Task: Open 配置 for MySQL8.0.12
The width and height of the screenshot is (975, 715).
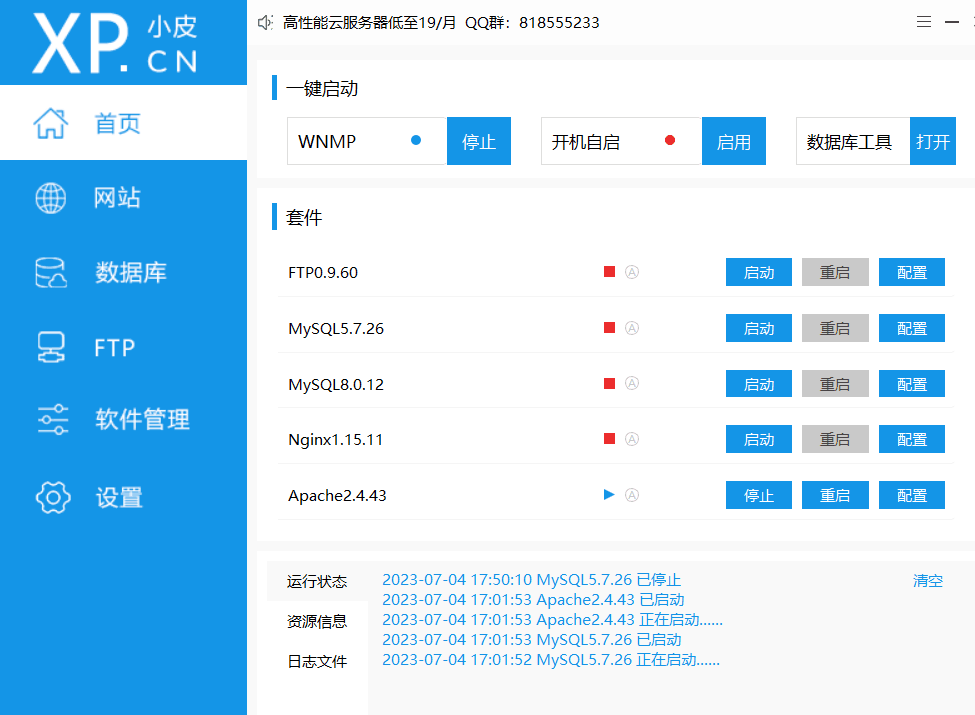Action: [x=912, y=384]
